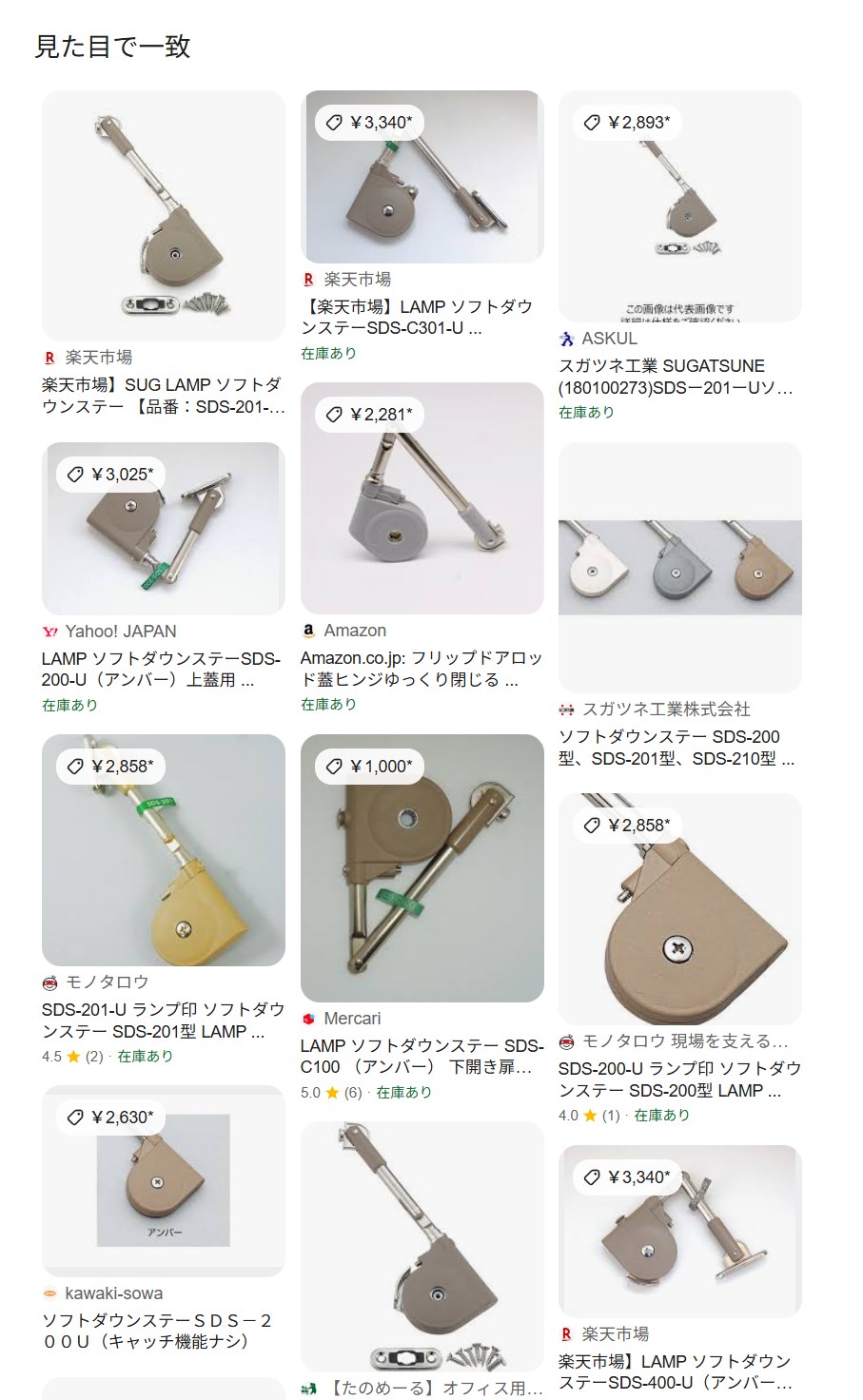
Task: Open the モノタロウ SDS-200-U close-up thumbnail
Action: [680, 909]
